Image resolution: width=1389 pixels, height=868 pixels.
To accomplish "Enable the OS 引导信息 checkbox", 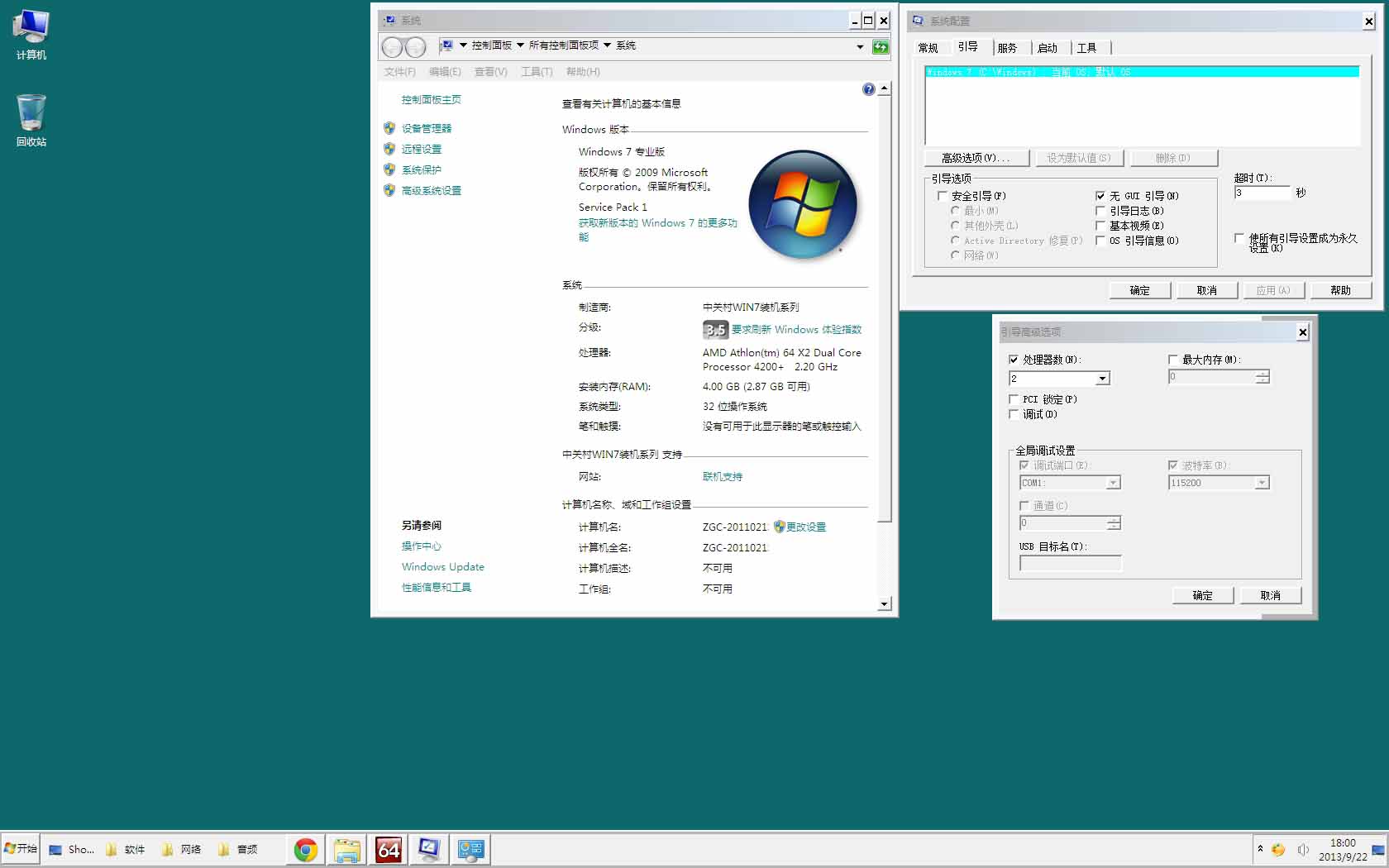I will point(1100,241).
